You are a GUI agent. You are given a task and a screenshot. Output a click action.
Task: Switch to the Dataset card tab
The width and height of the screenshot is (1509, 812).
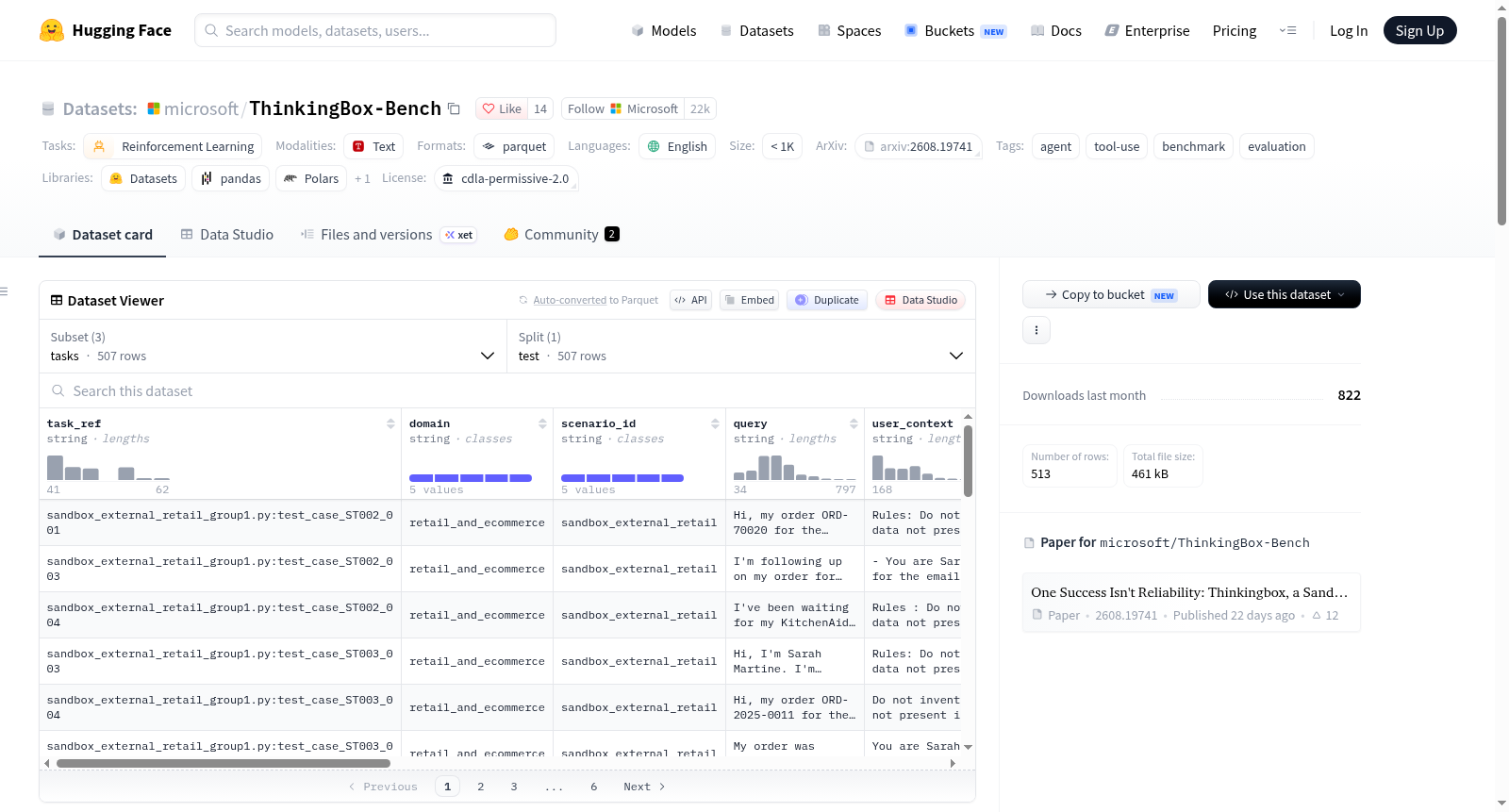point(102,235)
